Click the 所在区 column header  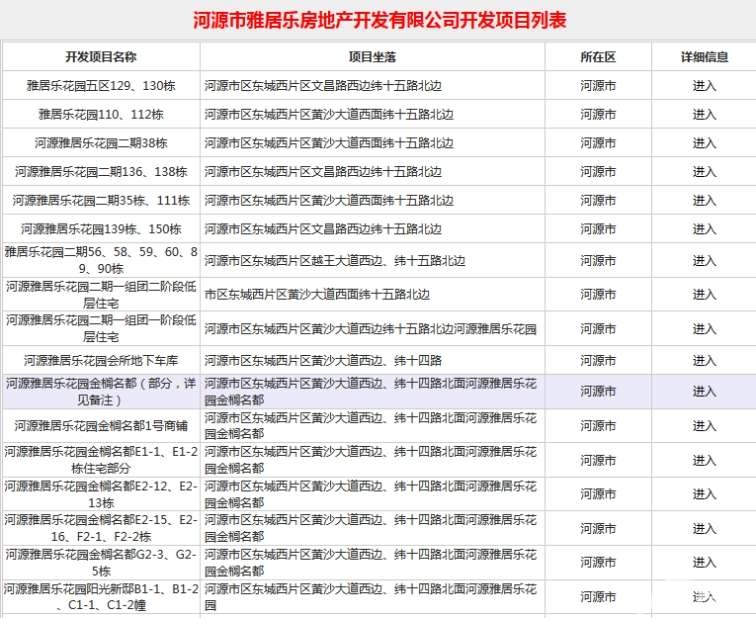click(598, 57)
